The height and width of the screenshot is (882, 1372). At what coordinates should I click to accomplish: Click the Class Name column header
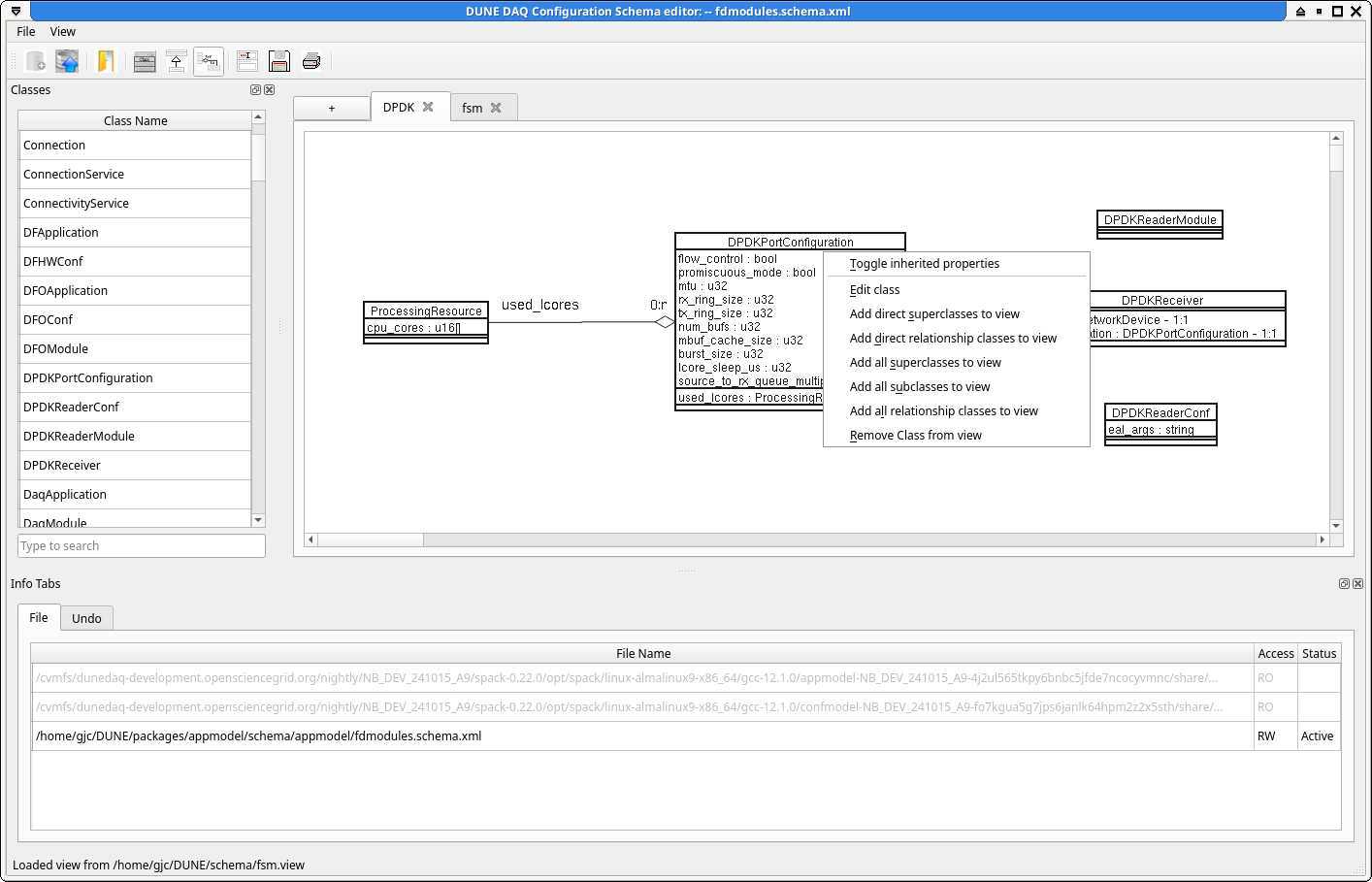135,121
